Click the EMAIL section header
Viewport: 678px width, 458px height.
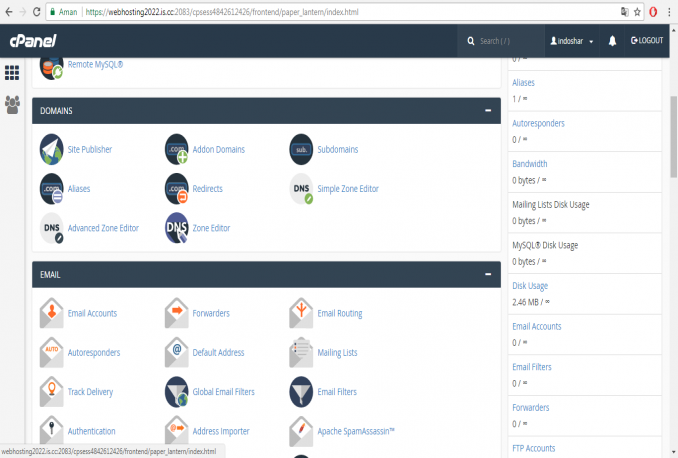point(266,274)
